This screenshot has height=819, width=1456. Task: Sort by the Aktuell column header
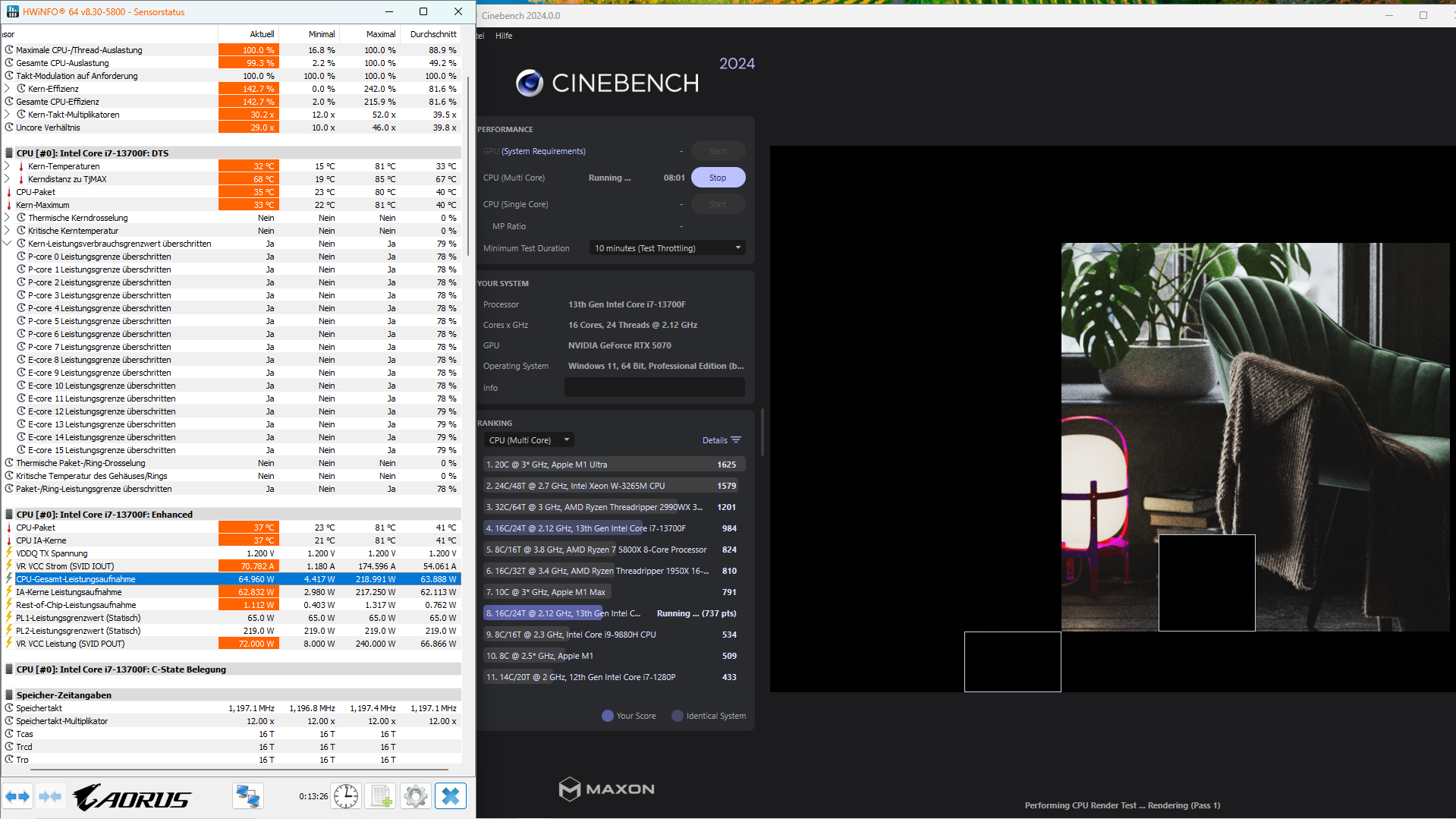click(248, 34)
